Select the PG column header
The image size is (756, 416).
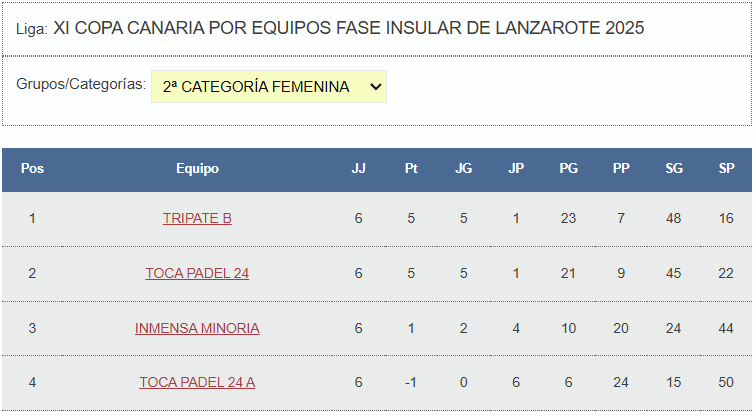pyautogui.click(x=568, y=169)
